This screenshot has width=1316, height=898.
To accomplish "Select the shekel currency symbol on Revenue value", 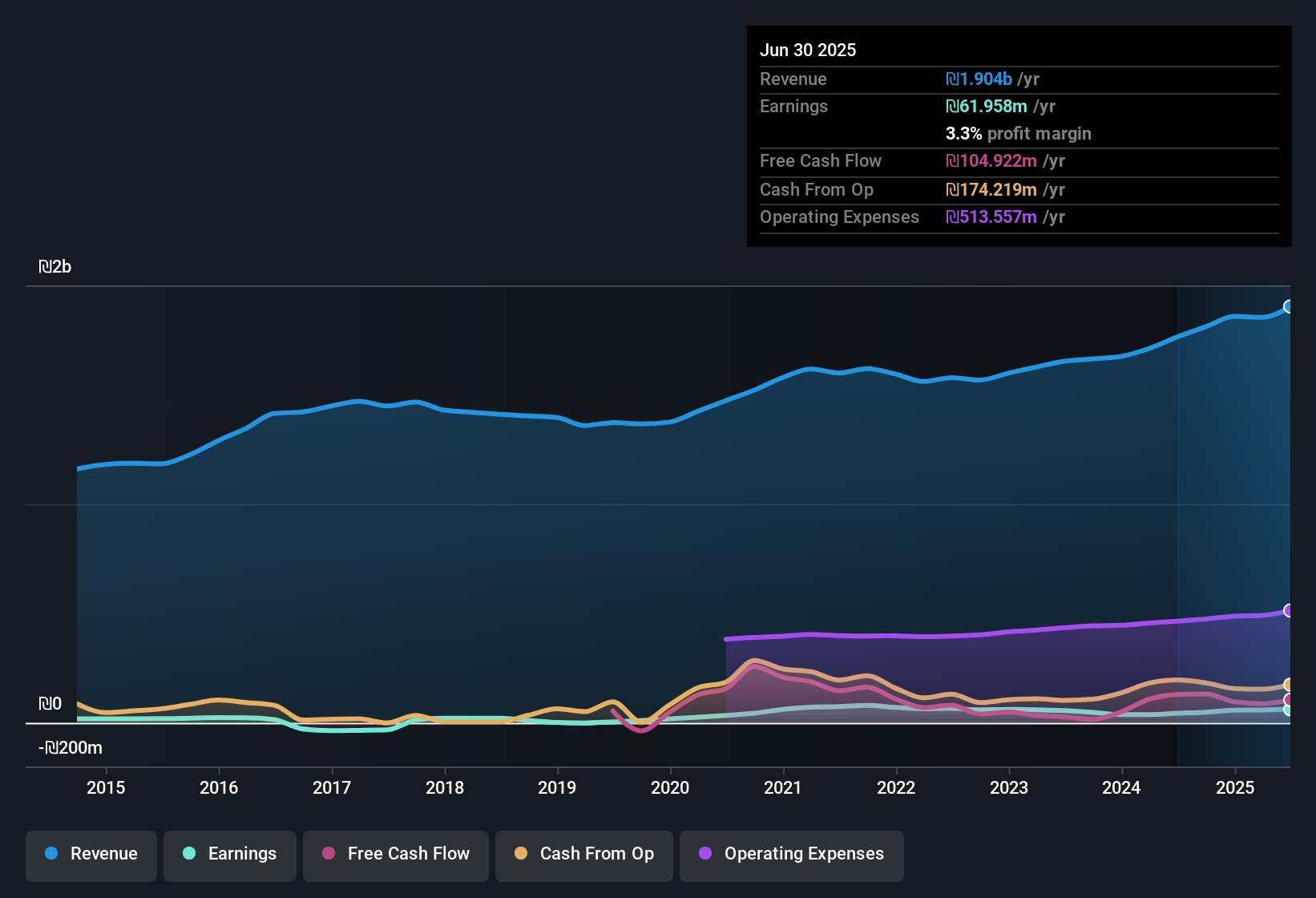I will [951, 79].
